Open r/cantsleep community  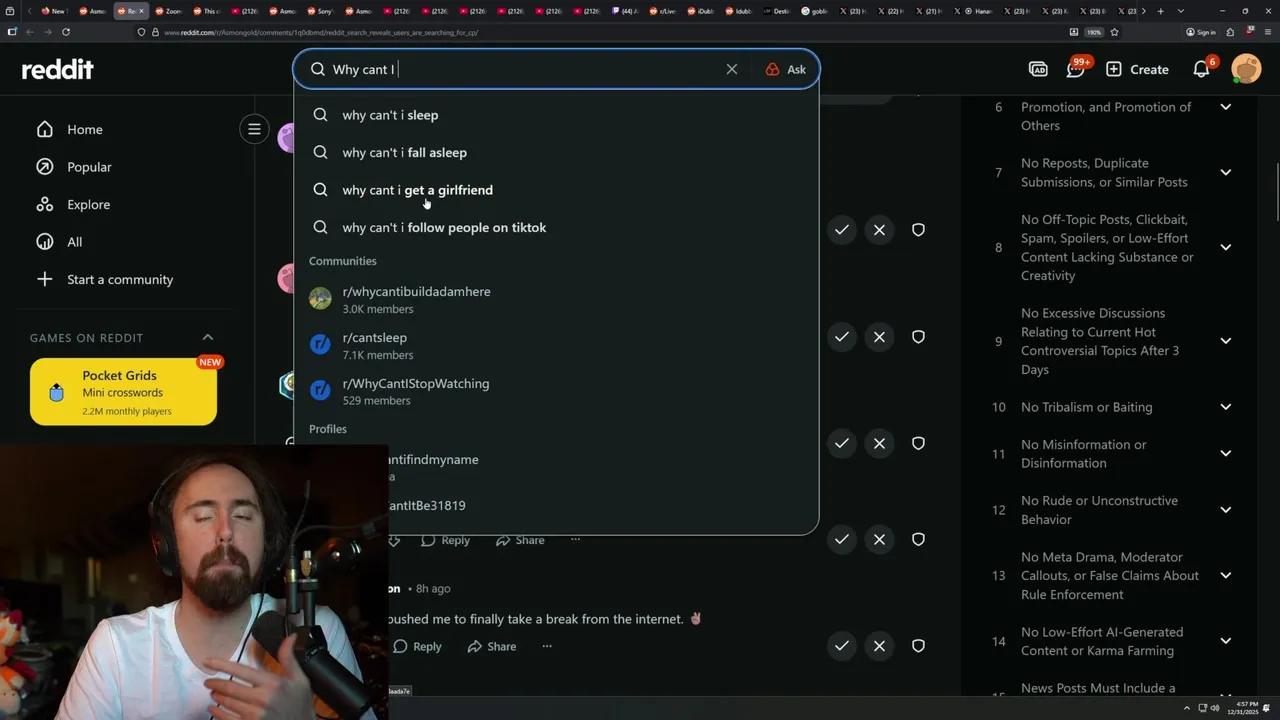click(555, 345)
